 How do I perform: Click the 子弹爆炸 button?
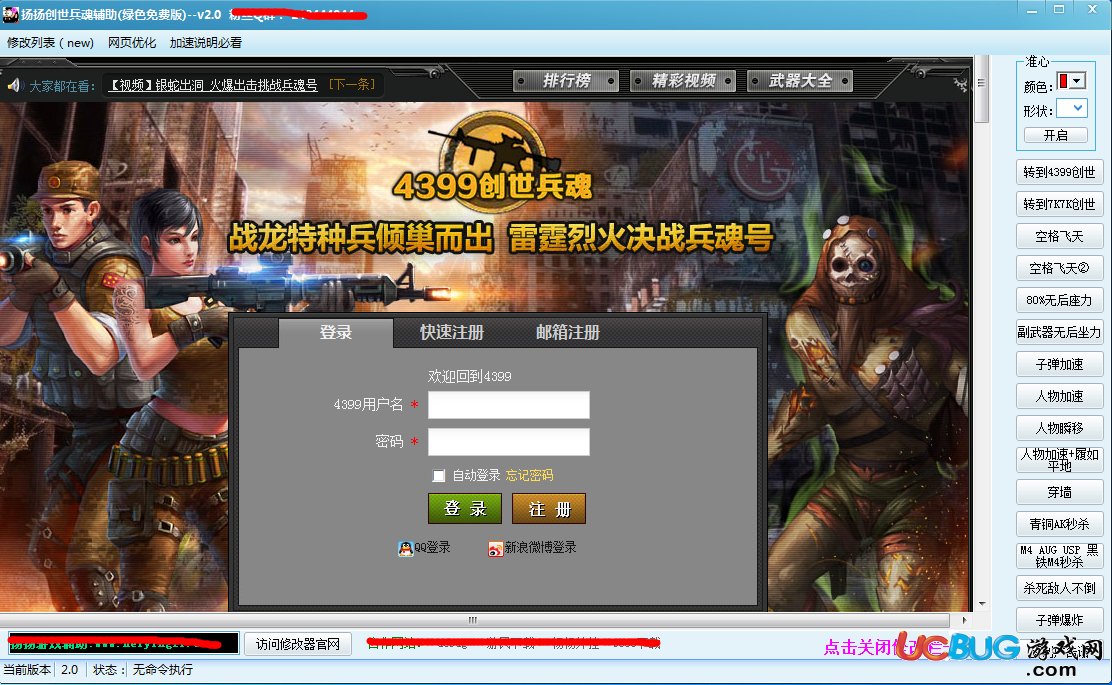[1060, 620]
